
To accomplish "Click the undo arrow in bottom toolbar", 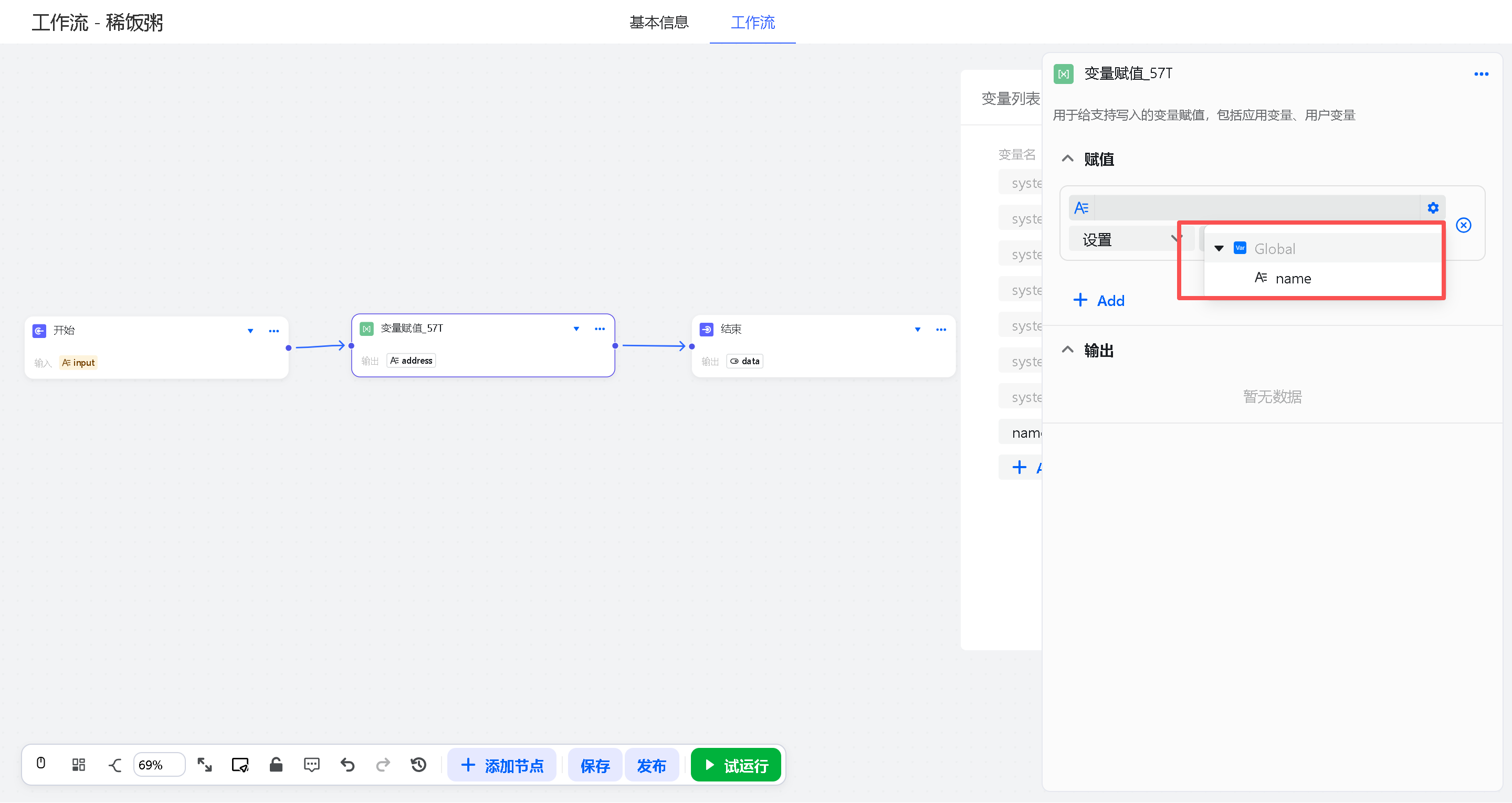I will point(348,765).
